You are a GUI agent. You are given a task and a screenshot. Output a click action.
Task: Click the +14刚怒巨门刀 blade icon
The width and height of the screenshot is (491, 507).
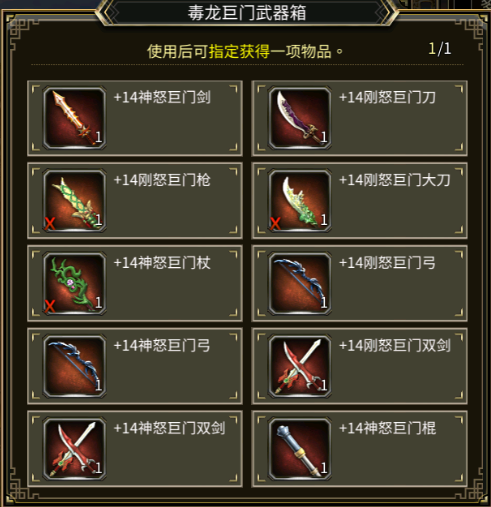[300, 118]
